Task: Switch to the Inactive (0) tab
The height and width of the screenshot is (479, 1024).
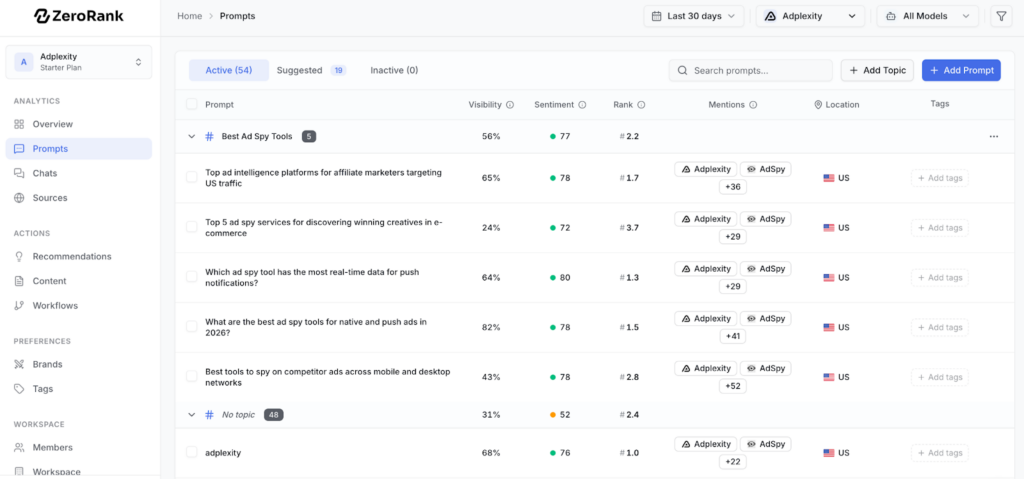Action: point(394,70)
